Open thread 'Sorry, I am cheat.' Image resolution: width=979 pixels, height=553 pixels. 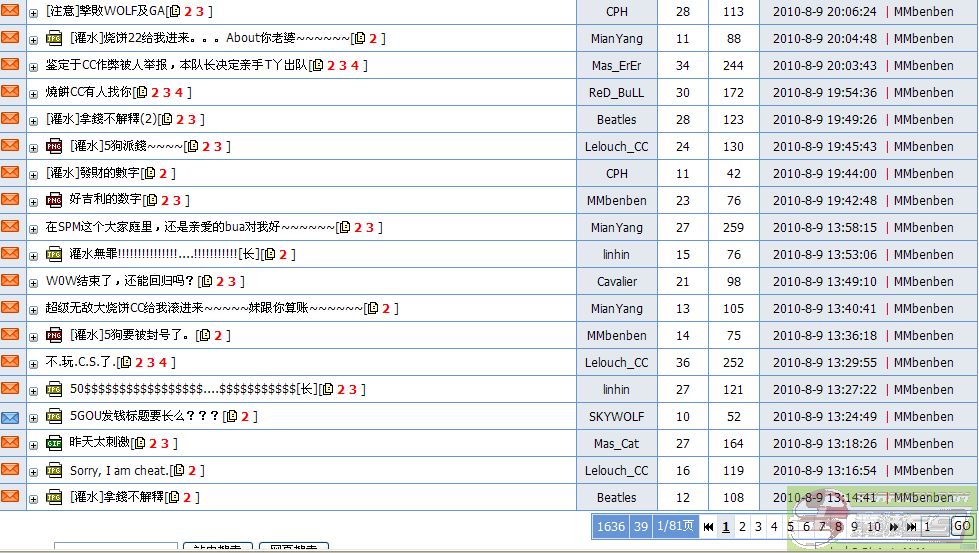[x=119, y=470]
